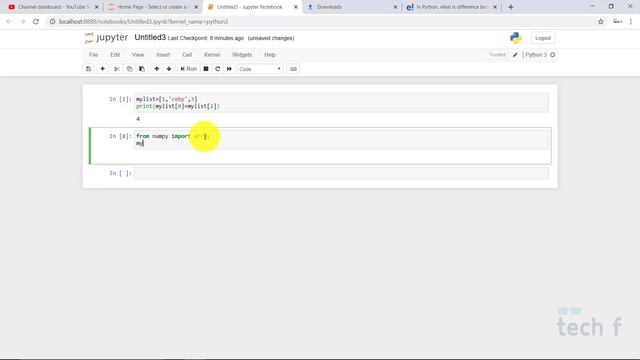Insert cell below with the plus icon
Viewport: 640px width, 360px height.
point(102,69)
